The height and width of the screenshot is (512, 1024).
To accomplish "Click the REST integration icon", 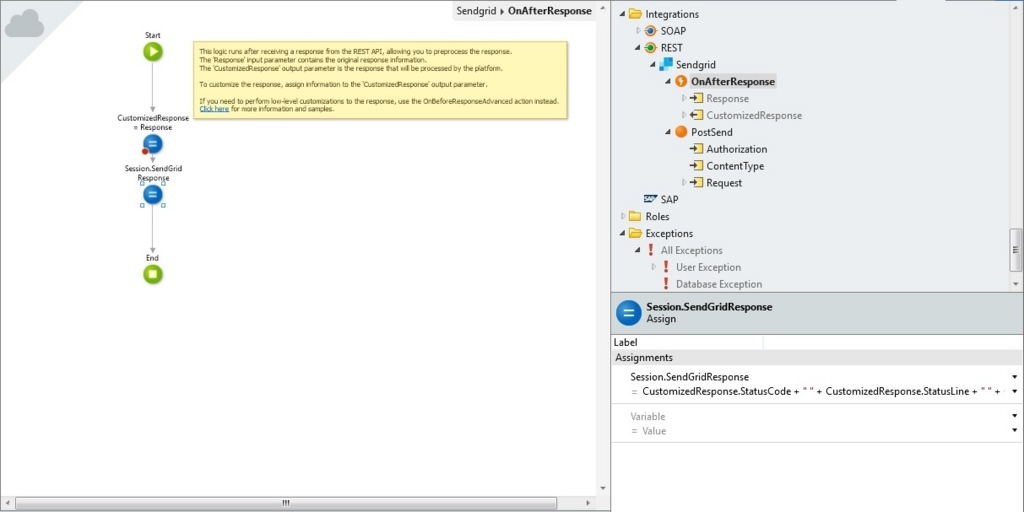I will [x=650, y=48].
